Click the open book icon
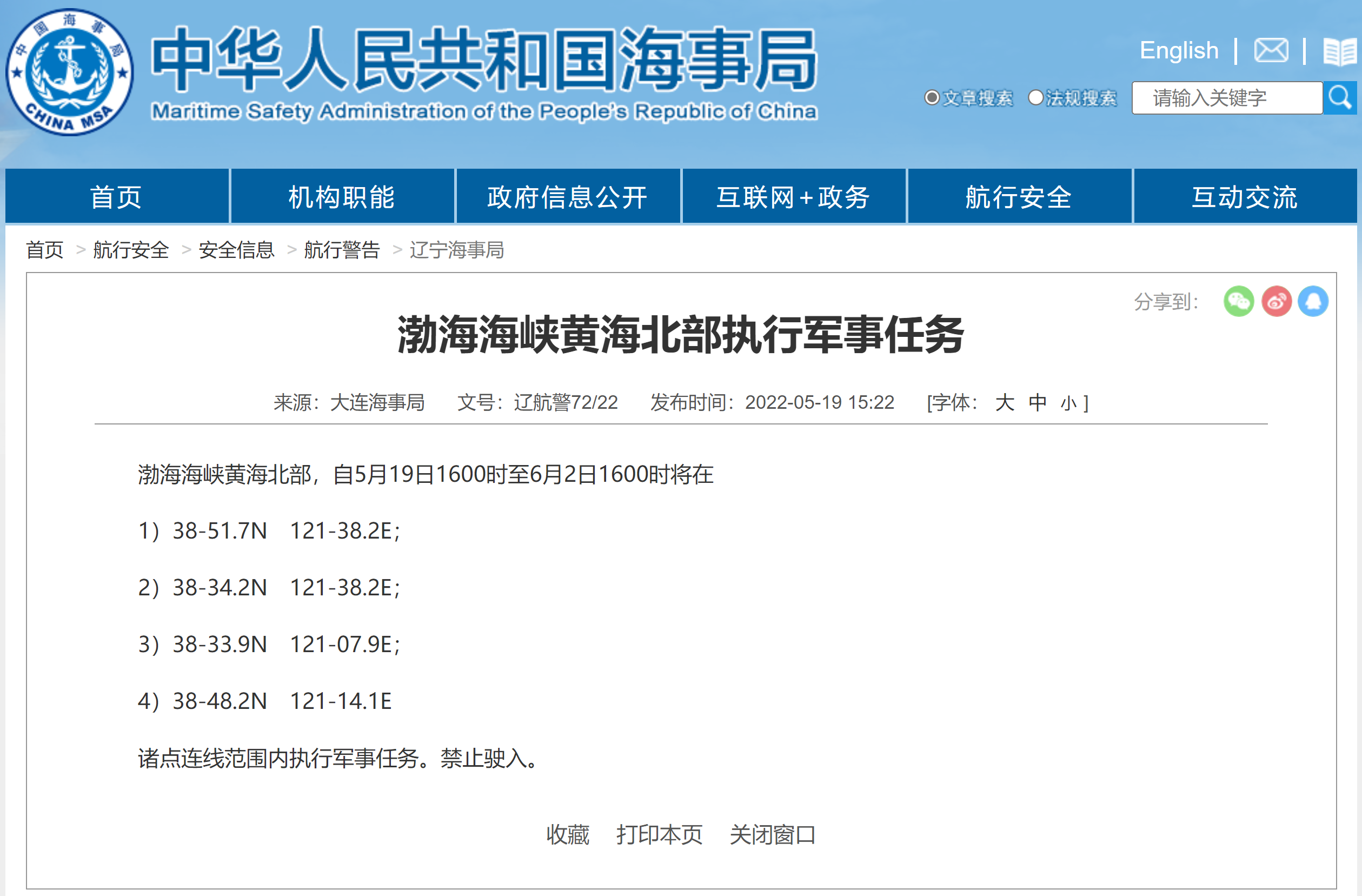 [1339, 51]
